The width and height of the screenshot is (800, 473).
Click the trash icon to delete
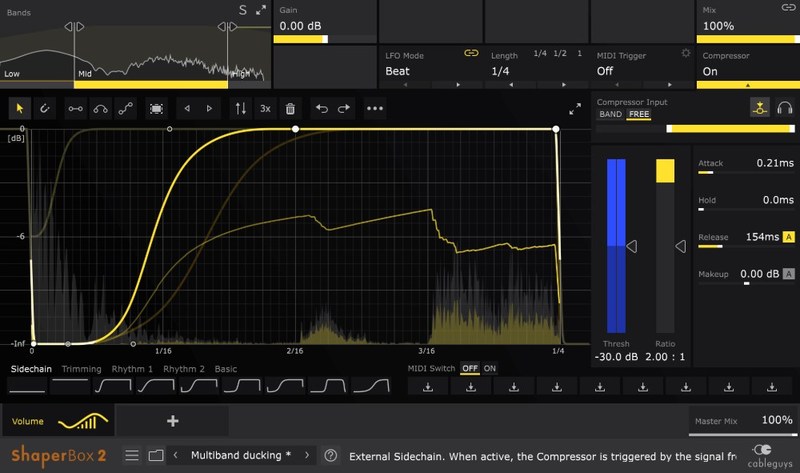pos(290,108)
